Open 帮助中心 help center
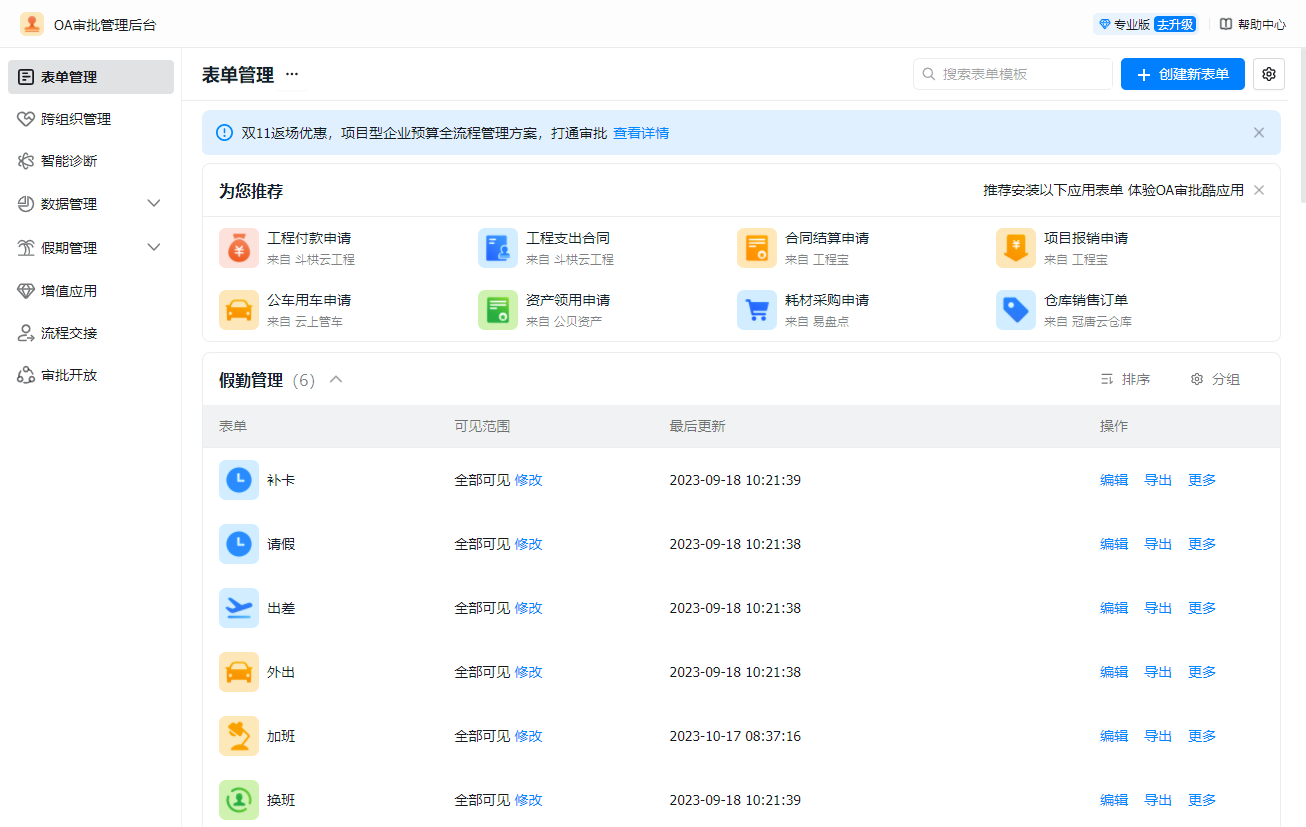 pos(1253,24)
